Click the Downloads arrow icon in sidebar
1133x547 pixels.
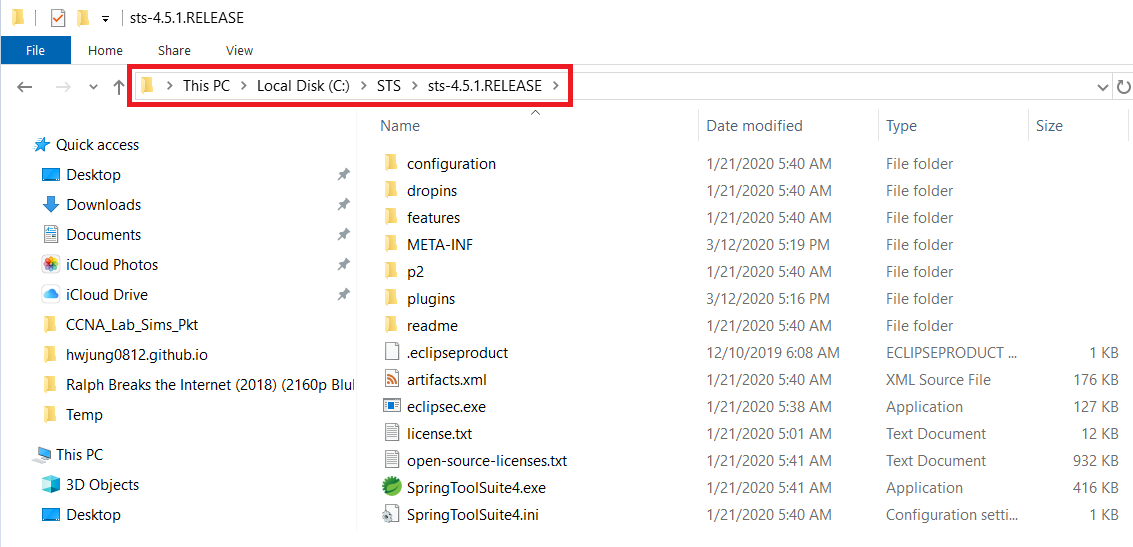point(51,204)
